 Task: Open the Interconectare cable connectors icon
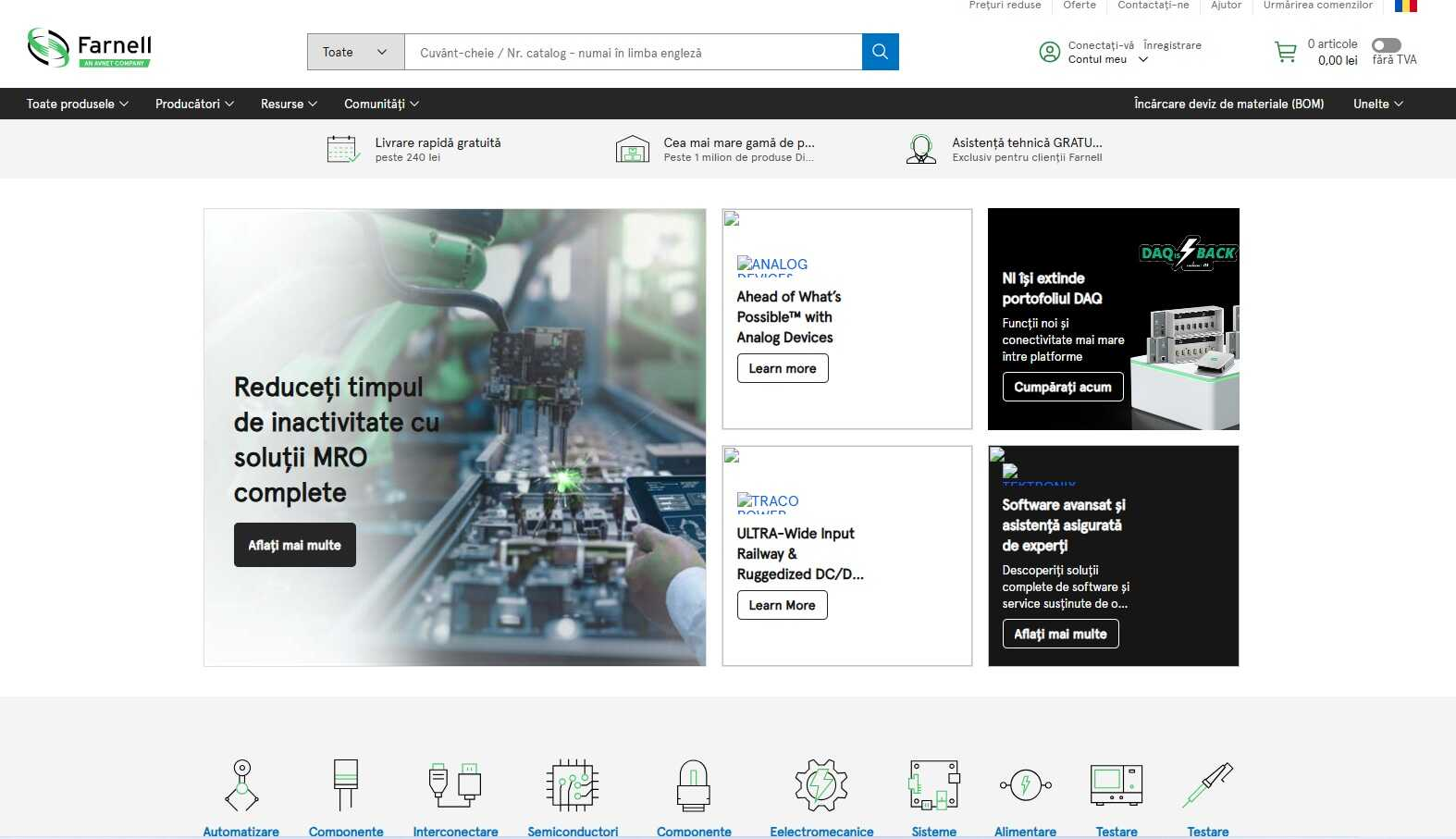(x=455, y=783)
